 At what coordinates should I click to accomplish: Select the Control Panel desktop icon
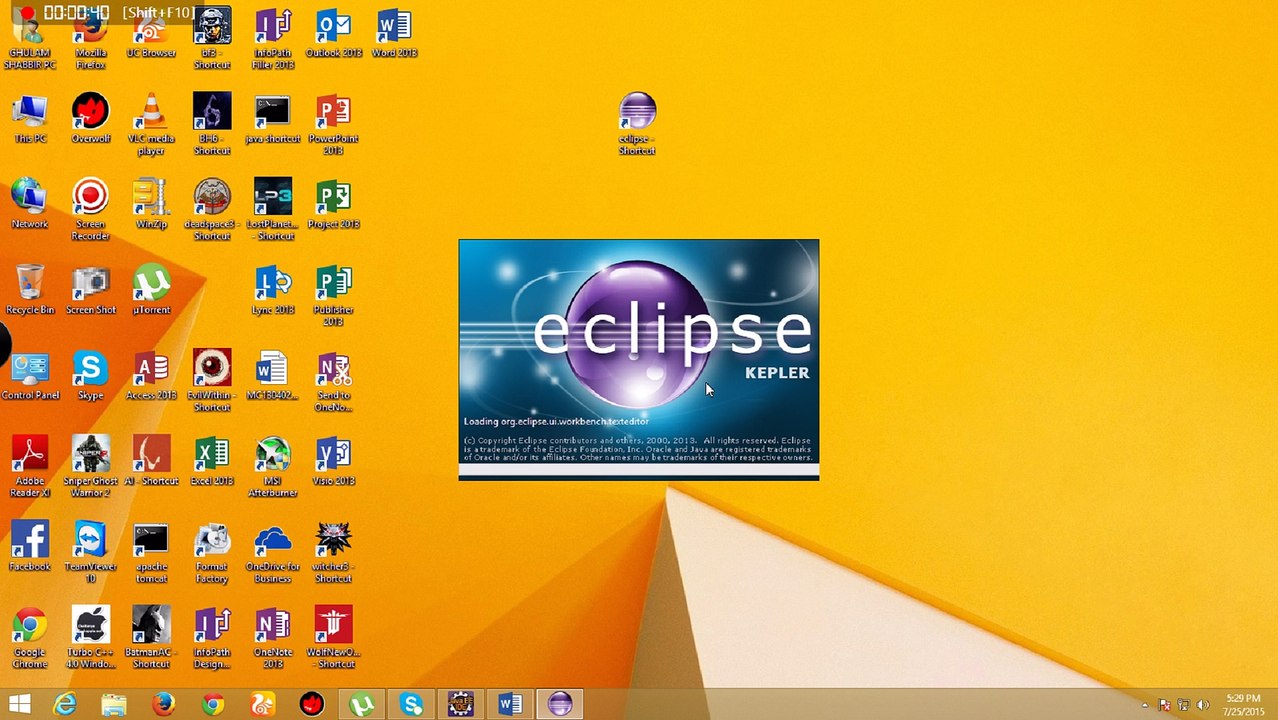click(30, 375)
